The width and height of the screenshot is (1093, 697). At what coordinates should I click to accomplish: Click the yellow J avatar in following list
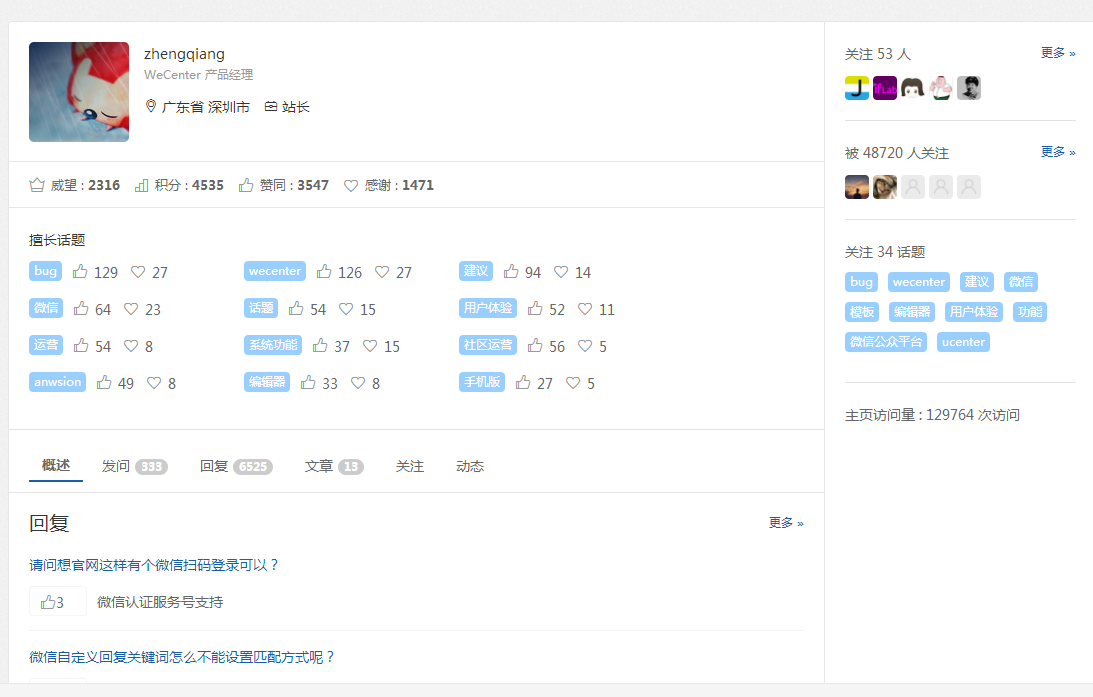click(x=857, y=88)
